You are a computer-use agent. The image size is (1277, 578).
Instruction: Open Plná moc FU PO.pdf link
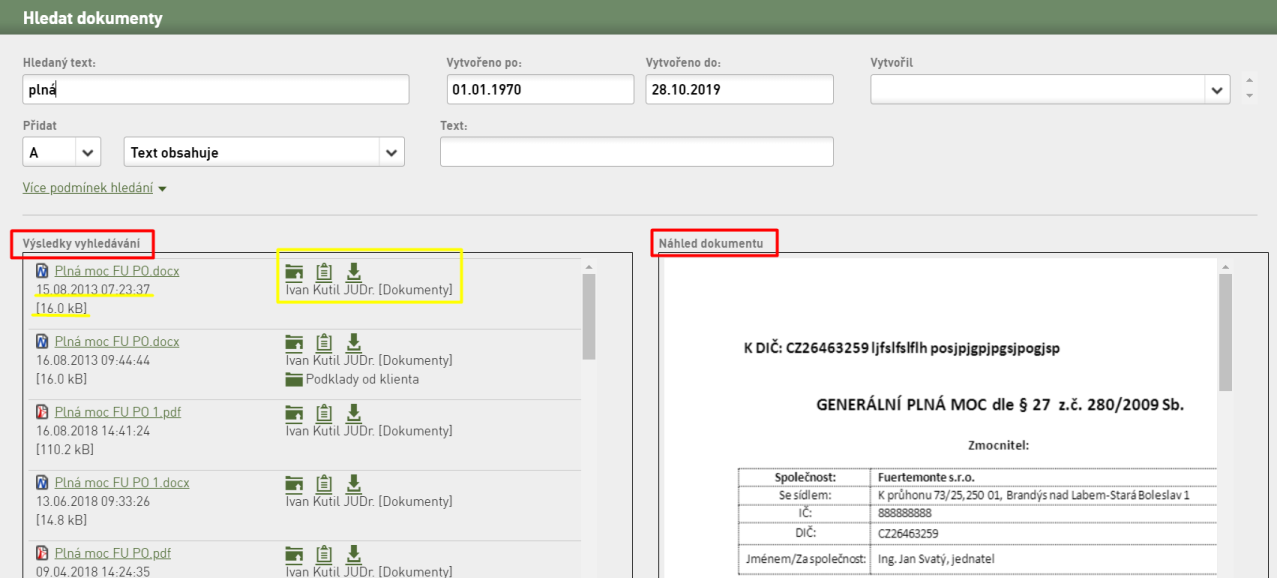[x=113, y=553]
